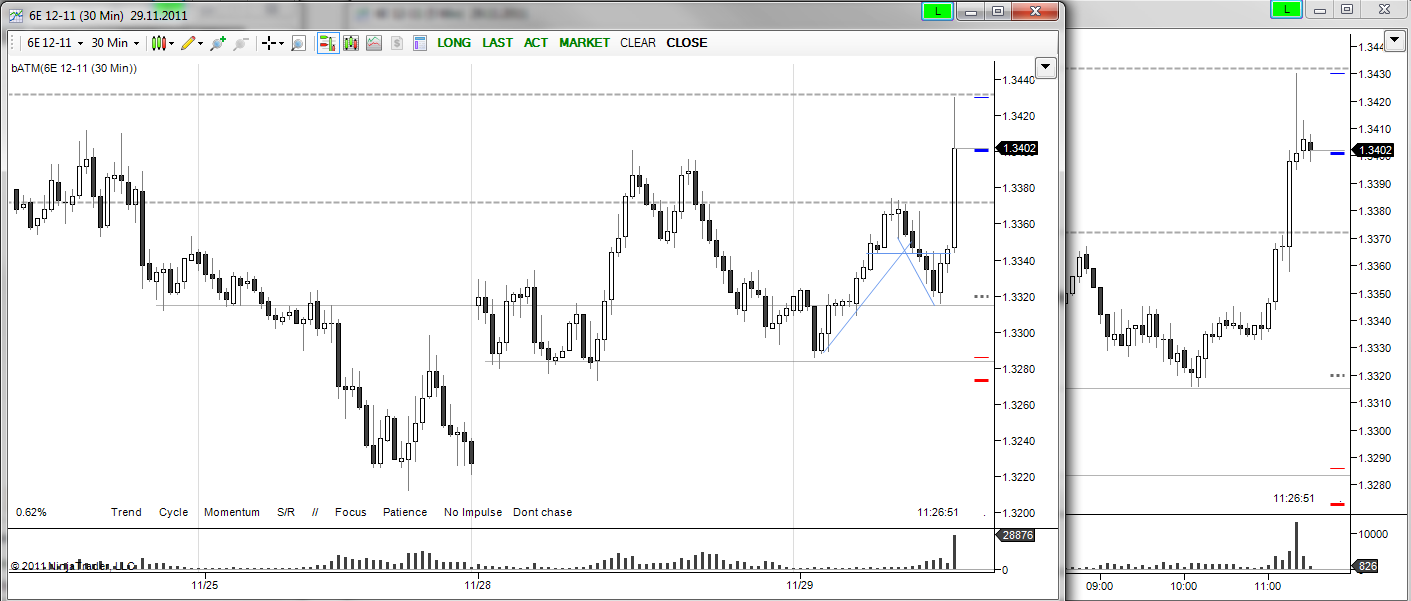Click the CLOSE toolbar button
The height and width of the screenshot is (601, 1411).
(x=686, y=43)
